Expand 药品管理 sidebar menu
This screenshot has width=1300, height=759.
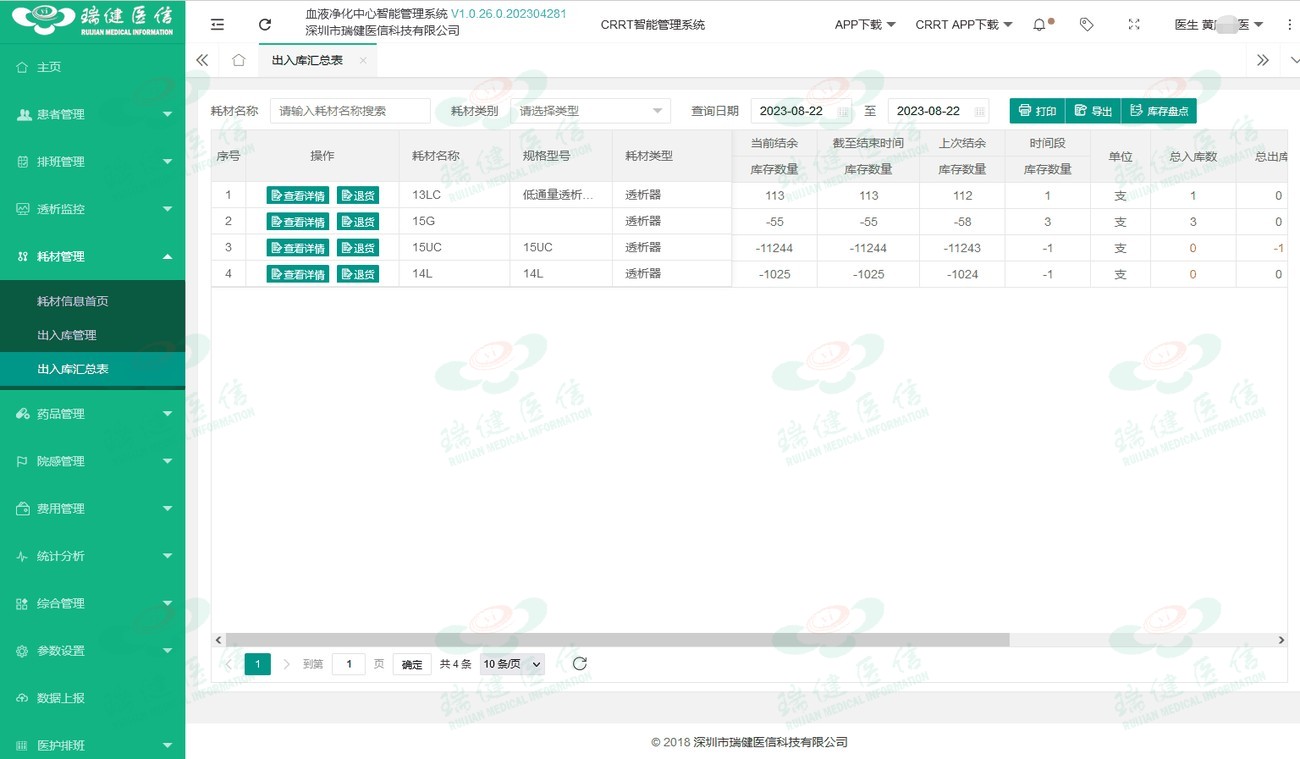(x=92, y=414)
